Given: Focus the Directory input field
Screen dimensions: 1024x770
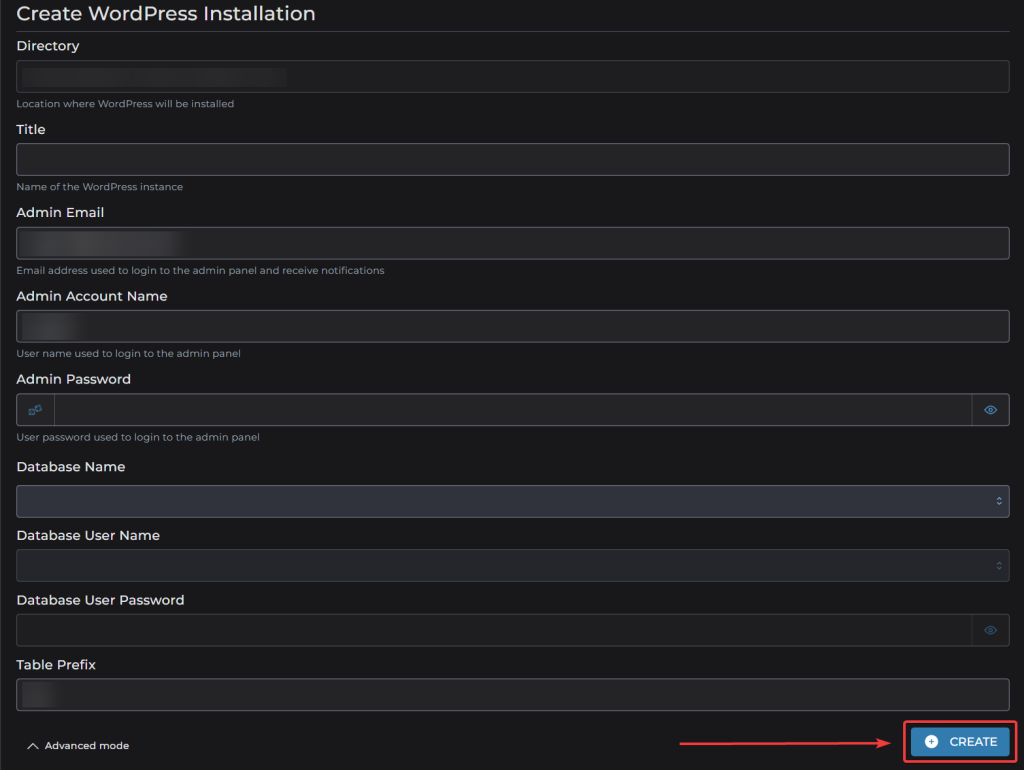Looking at the screenshot, I should coord(513,76).
